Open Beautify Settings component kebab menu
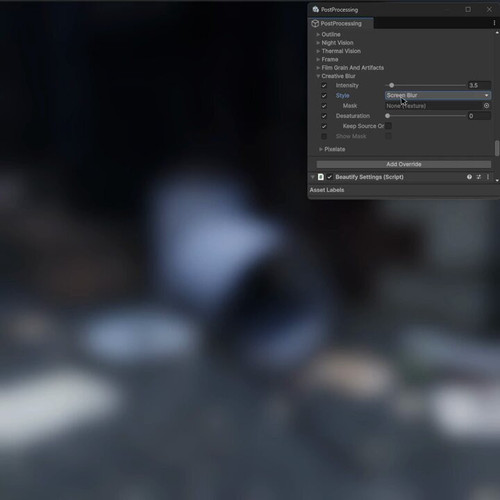Viewport: 500px width, 500px height. 488,177
